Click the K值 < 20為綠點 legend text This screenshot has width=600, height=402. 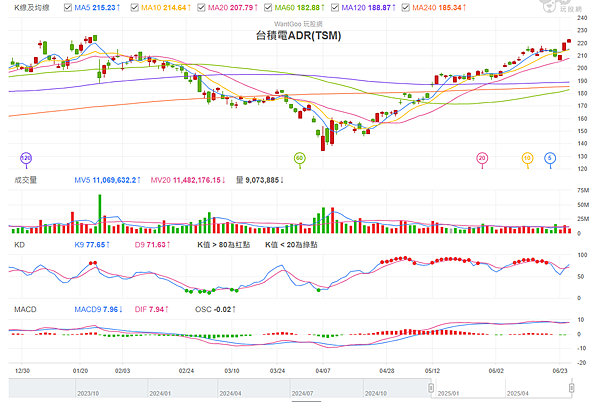pos(291,245)
